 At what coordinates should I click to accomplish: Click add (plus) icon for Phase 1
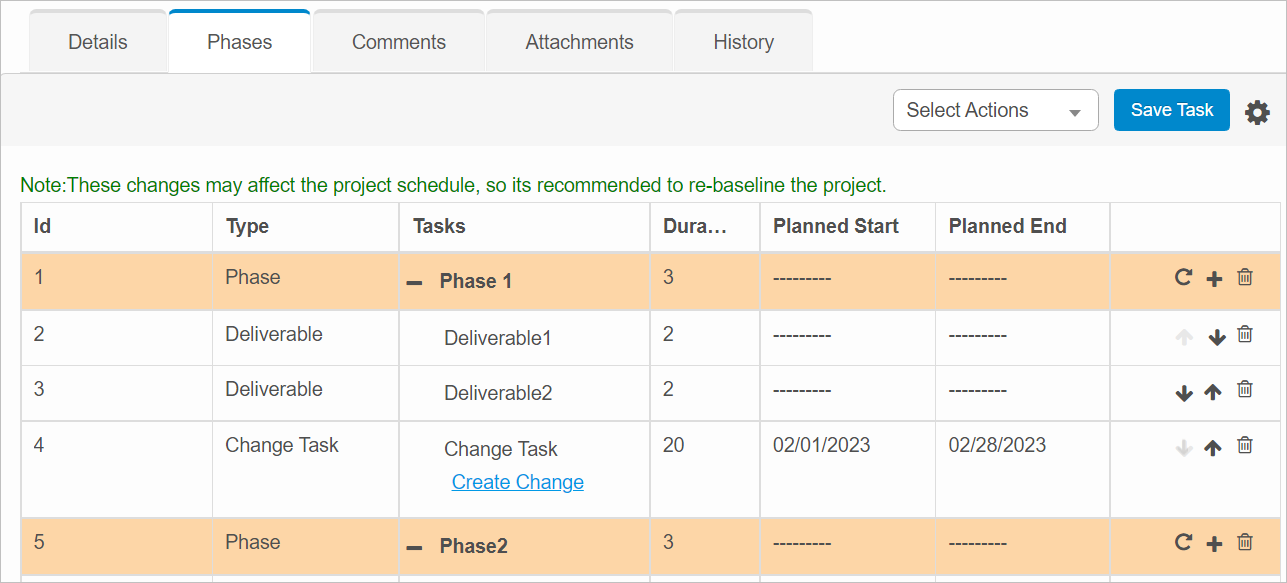click(1214, 279)
